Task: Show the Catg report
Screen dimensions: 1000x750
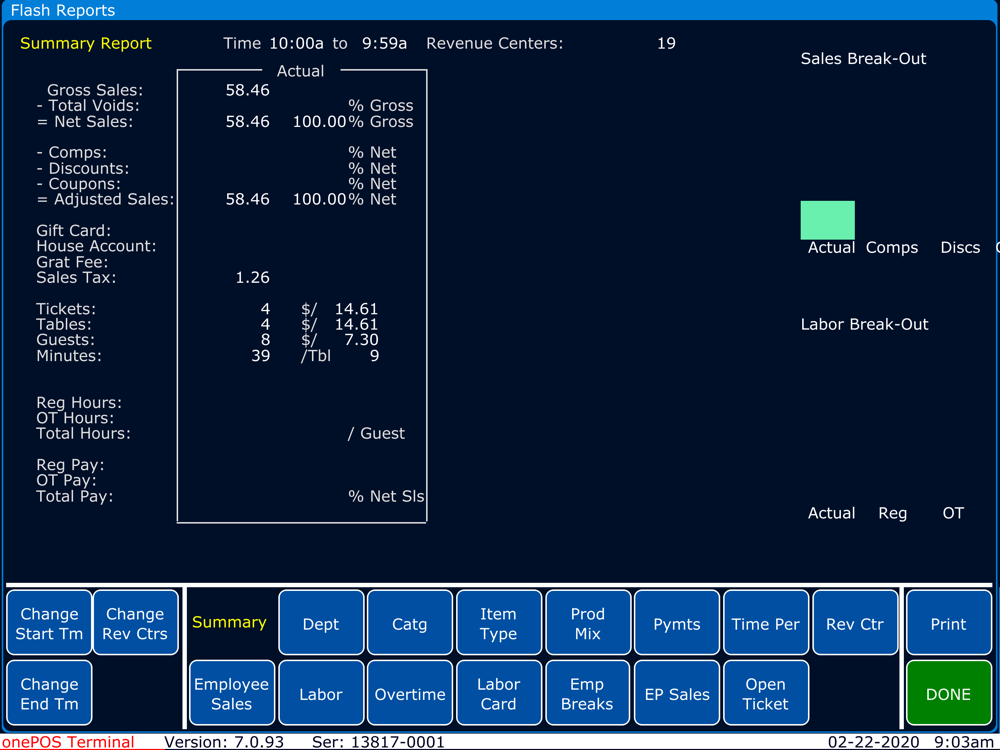Action: (410, 623)
